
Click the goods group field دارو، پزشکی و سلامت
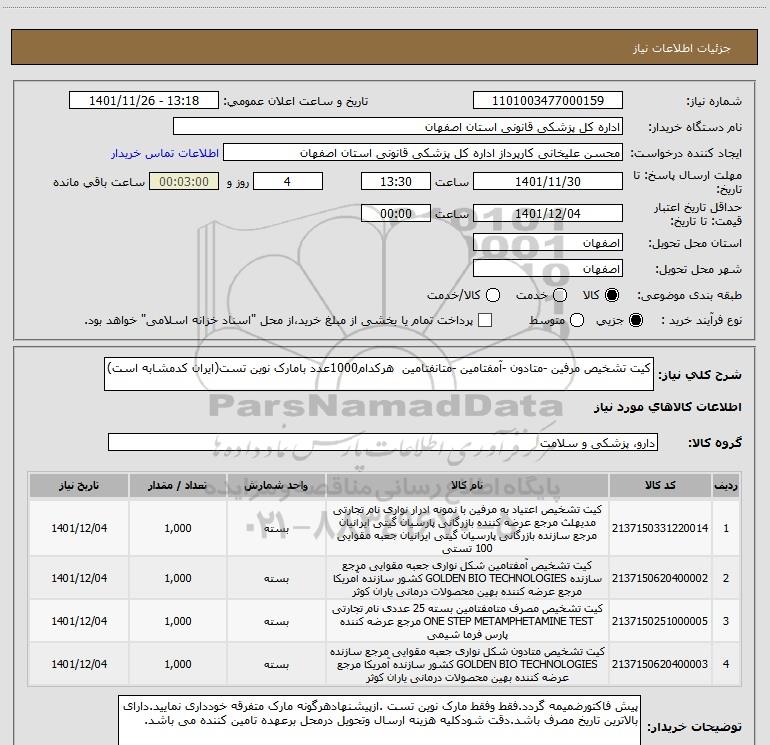coord(383,442)
